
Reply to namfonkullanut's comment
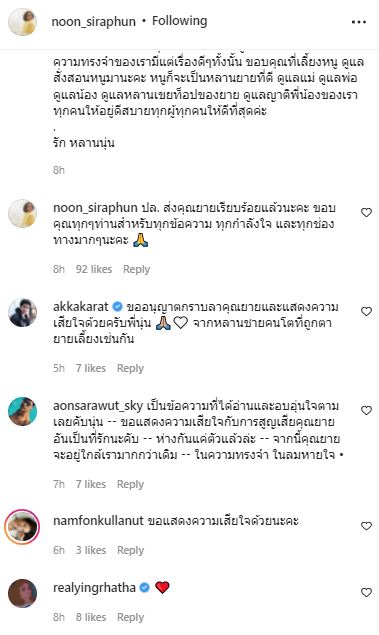pyautogui.click(x=130, y=550)
